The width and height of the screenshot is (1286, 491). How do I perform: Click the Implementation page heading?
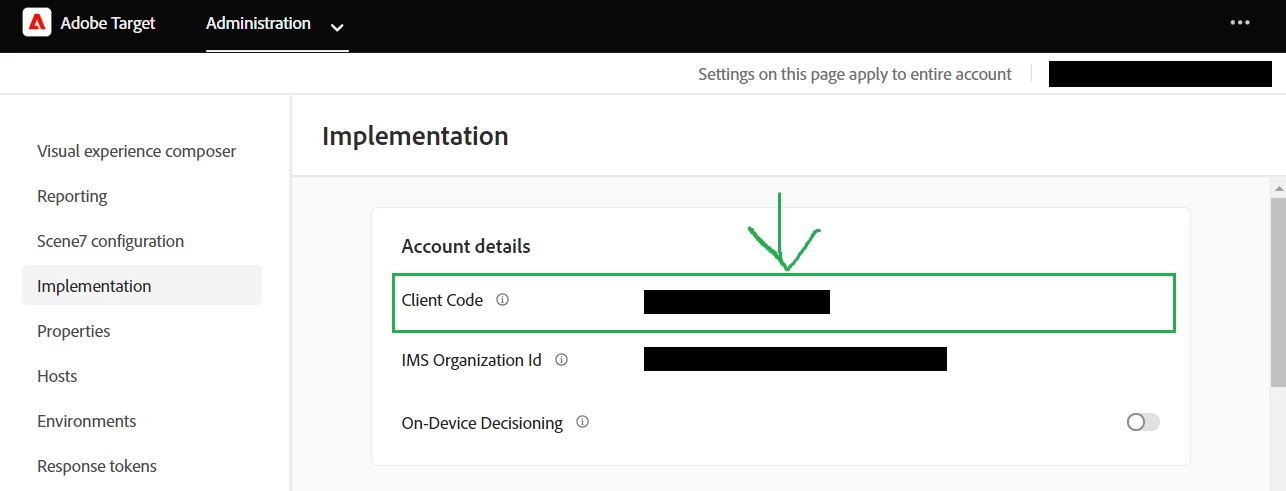pos(415,136)
